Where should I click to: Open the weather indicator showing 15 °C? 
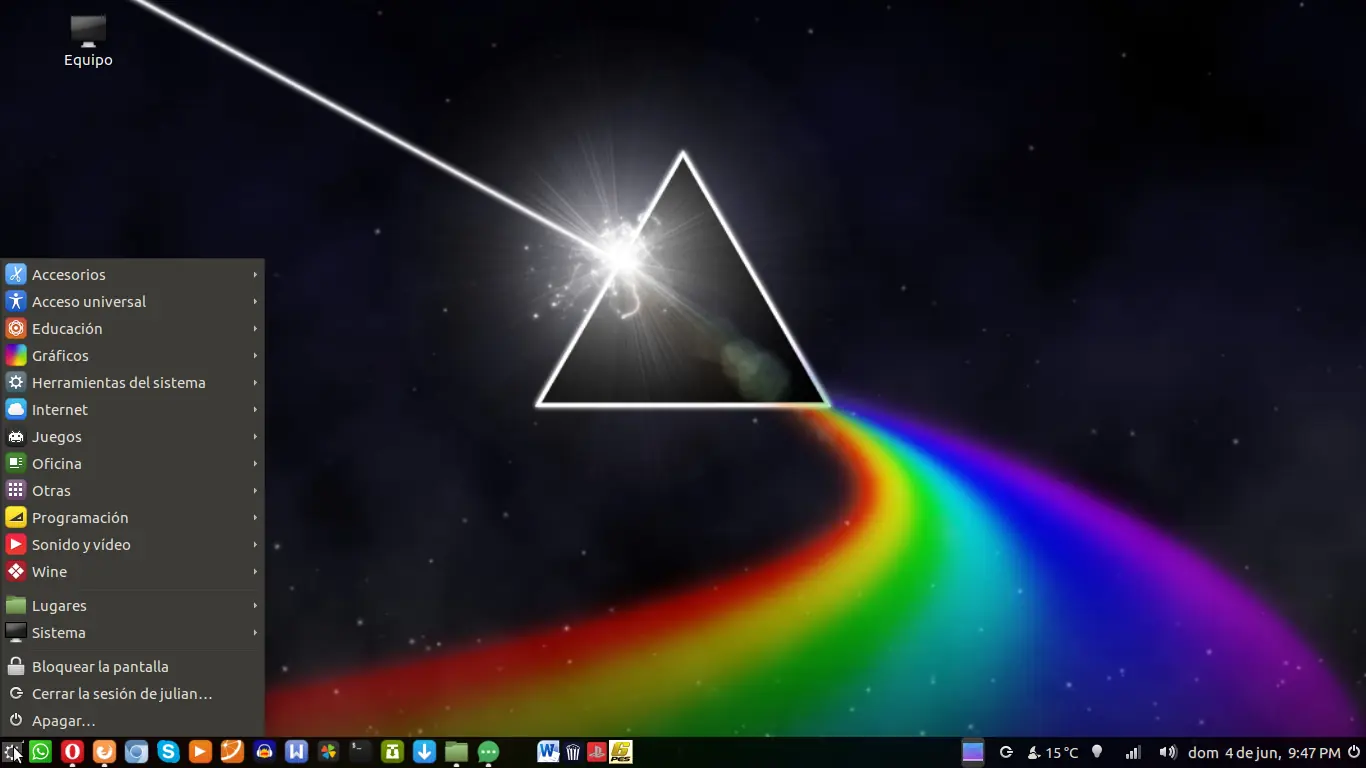[x=1053, y=752]
